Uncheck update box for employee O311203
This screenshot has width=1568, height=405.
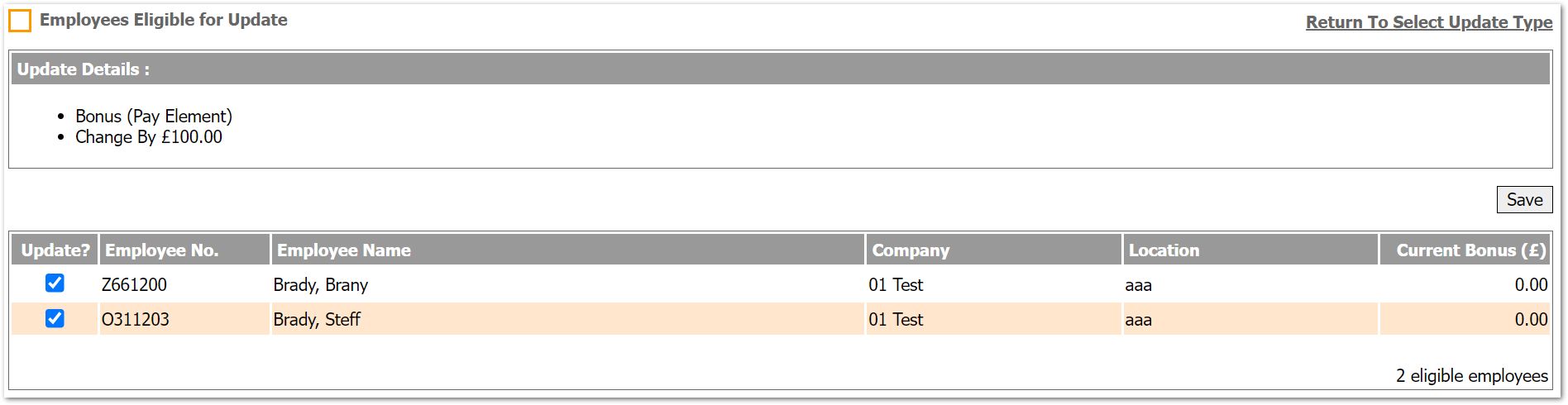coord(55,318)
